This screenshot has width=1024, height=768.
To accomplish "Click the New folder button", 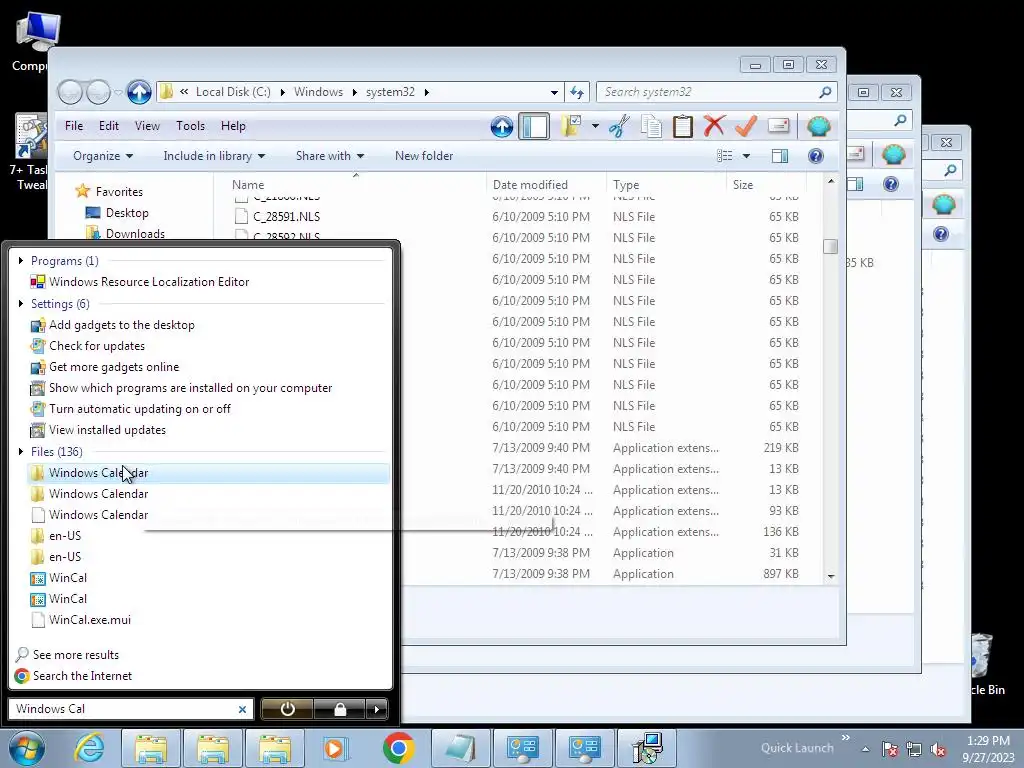I will pyautogui.click(x=424, y=156).
